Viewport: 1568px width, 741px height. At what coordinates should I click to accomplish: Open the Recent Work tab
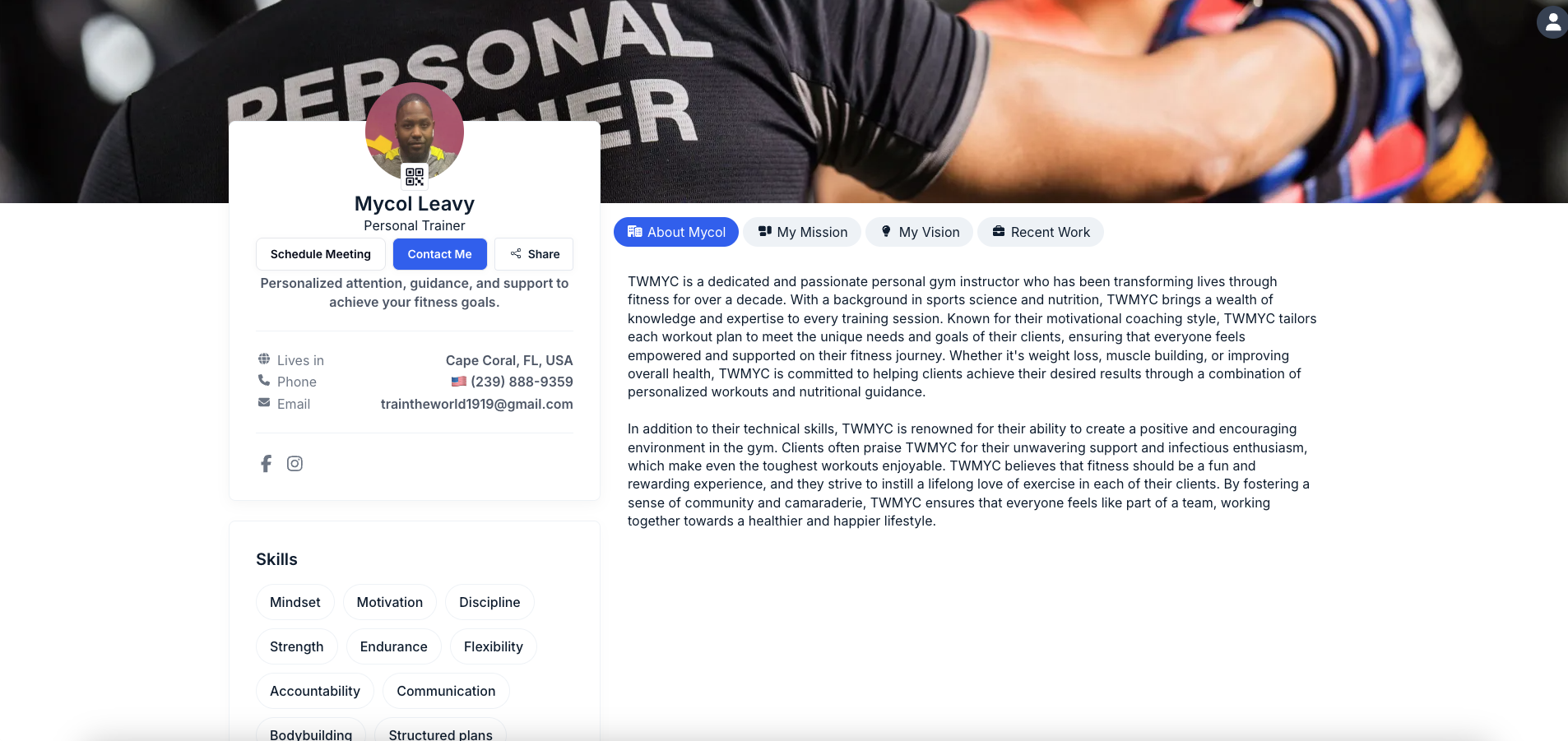pyautogui.click(x=1041, y=232)
